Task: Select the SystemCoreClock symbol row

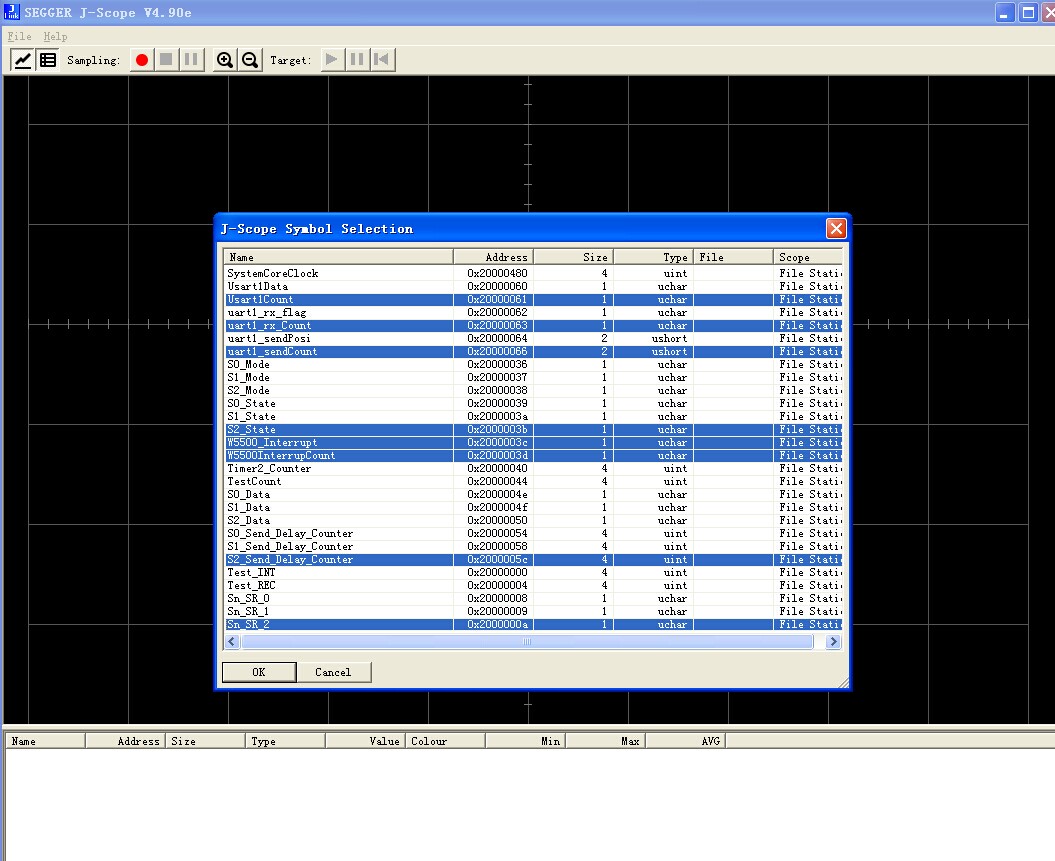Action: [533, 273]
